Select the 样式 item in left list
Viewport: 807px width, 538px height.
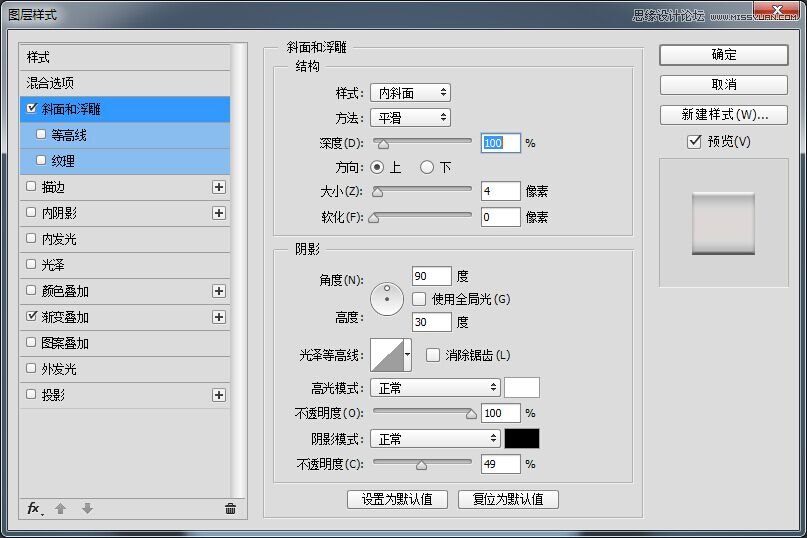click(125, 57)
